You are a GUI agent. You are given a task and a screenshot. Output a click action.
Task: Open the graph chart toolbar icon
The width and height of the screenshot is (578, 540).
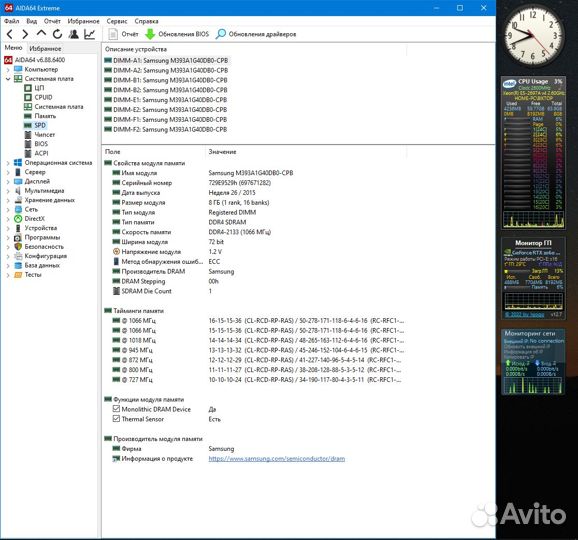coord(90,34)
